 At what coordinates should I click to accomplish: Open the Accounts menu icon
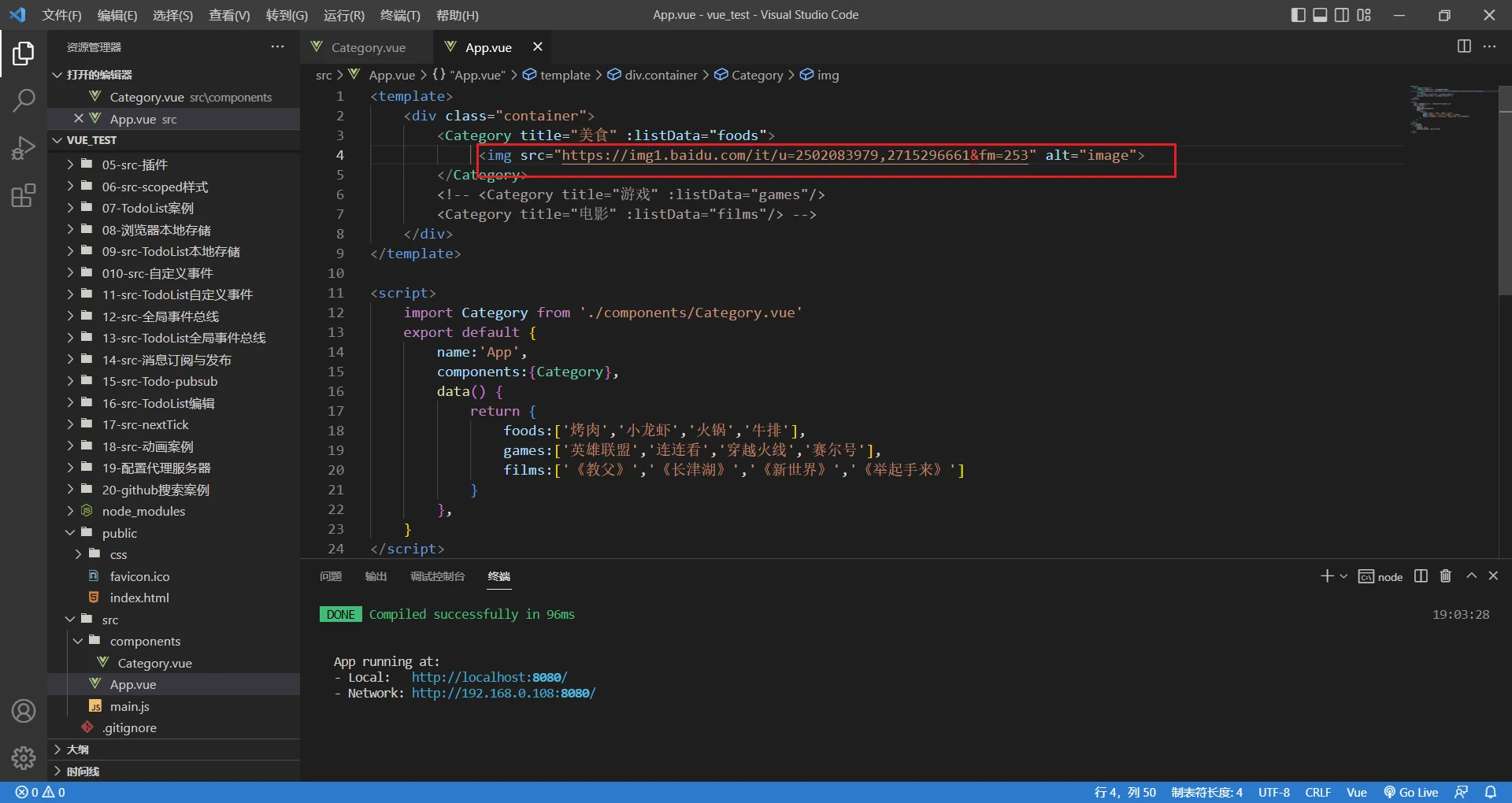(24, 711)
